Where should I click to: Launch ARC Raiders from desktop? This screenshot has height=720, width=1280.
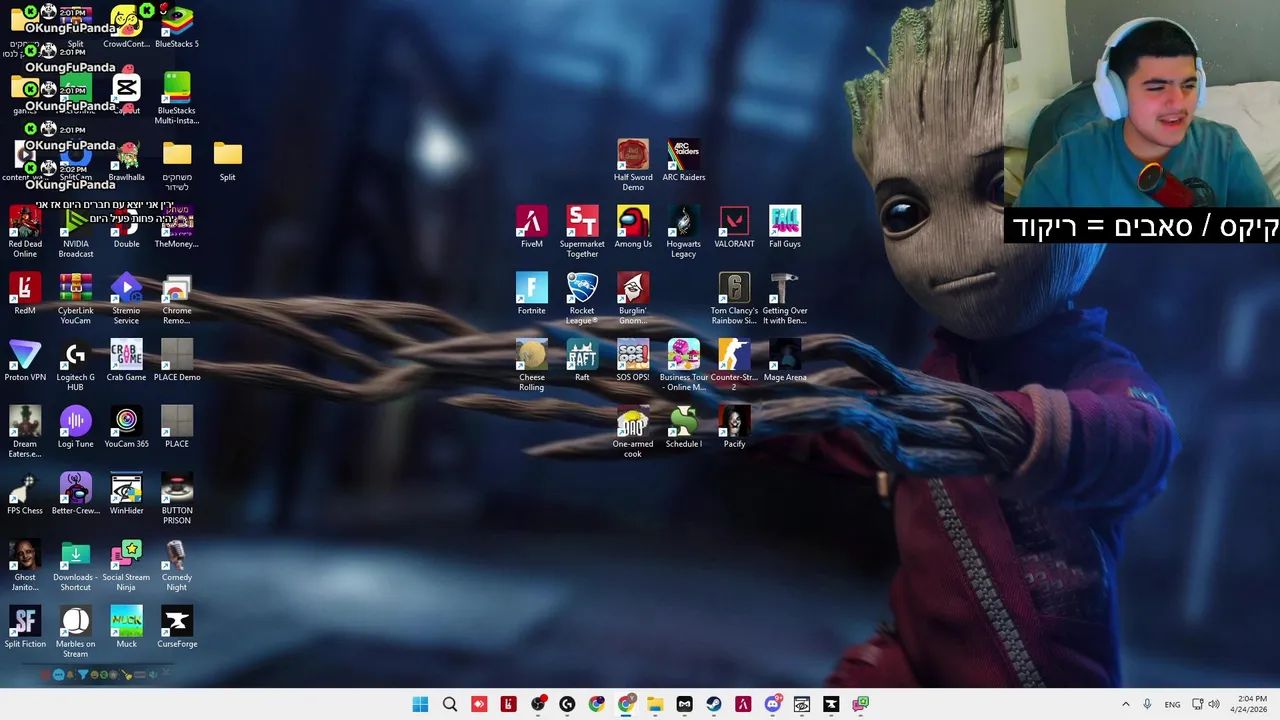(684, 161)
